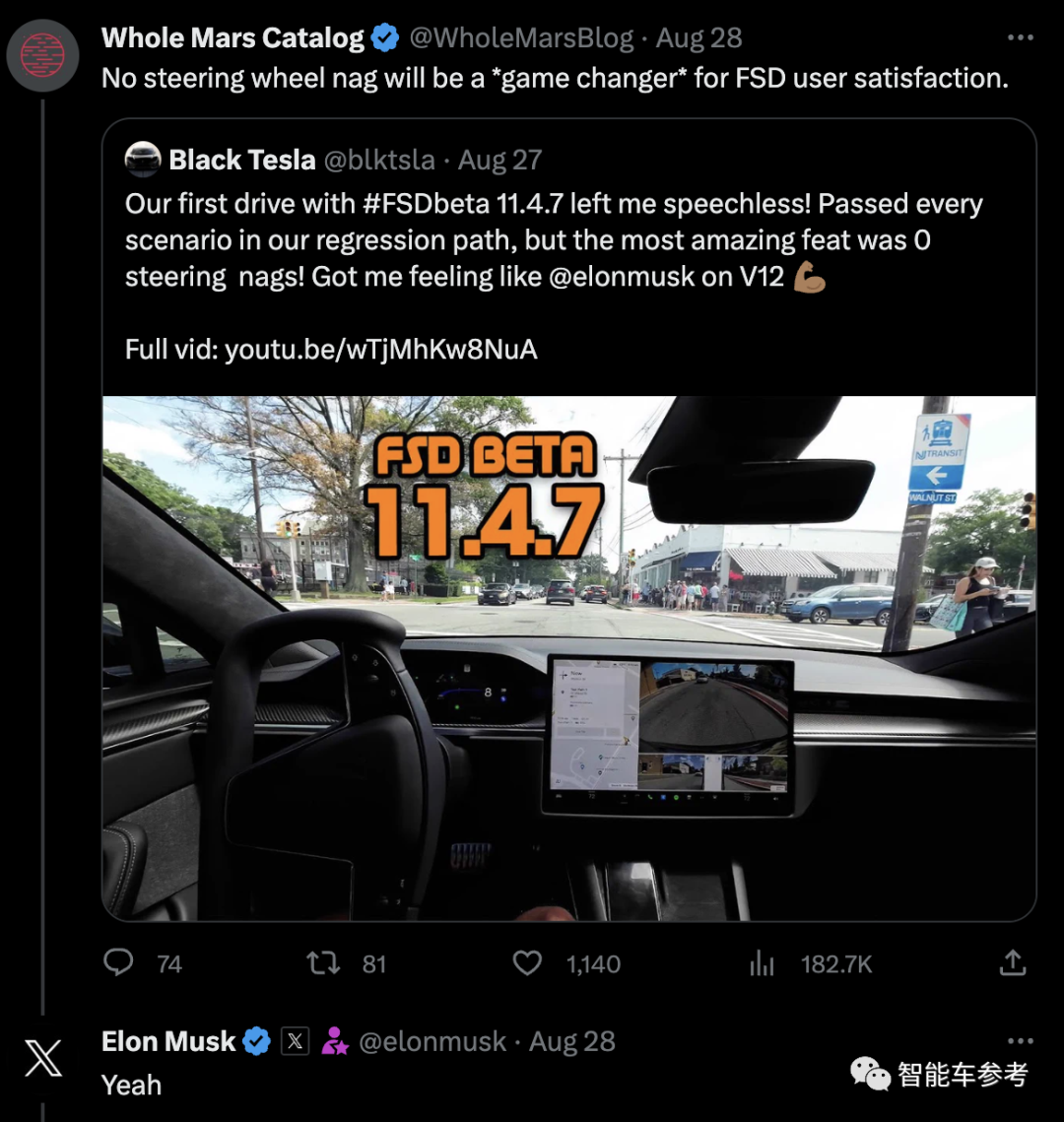Open the Black Tesla display name
The width and height of the screenshot is (1064, 1122).
(x=241, y=161)
